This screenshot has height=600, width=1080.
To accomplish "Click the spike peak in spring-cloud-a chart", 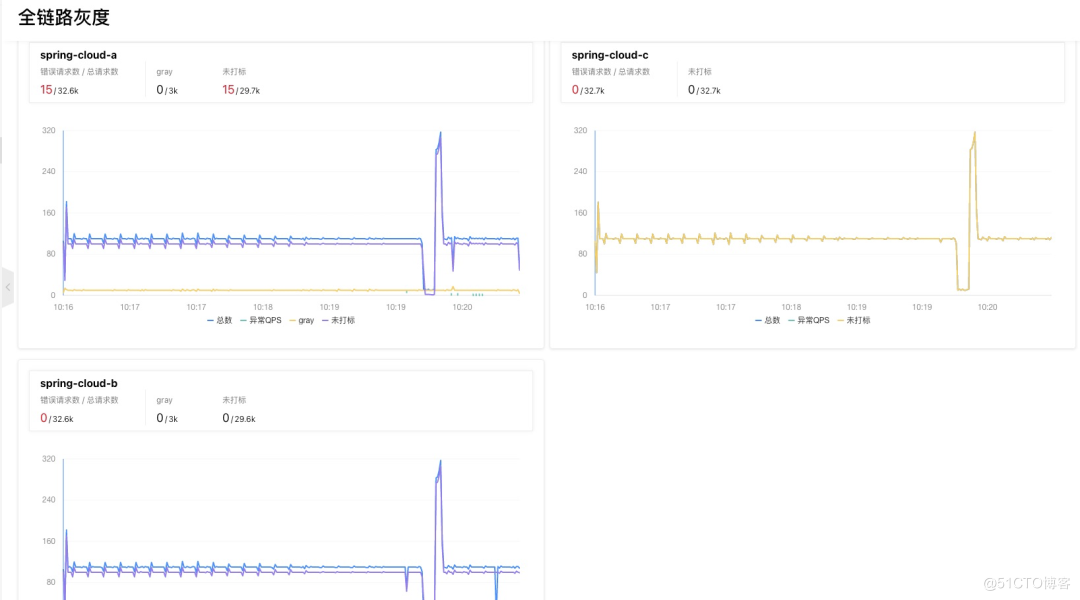I will point(440,133).
